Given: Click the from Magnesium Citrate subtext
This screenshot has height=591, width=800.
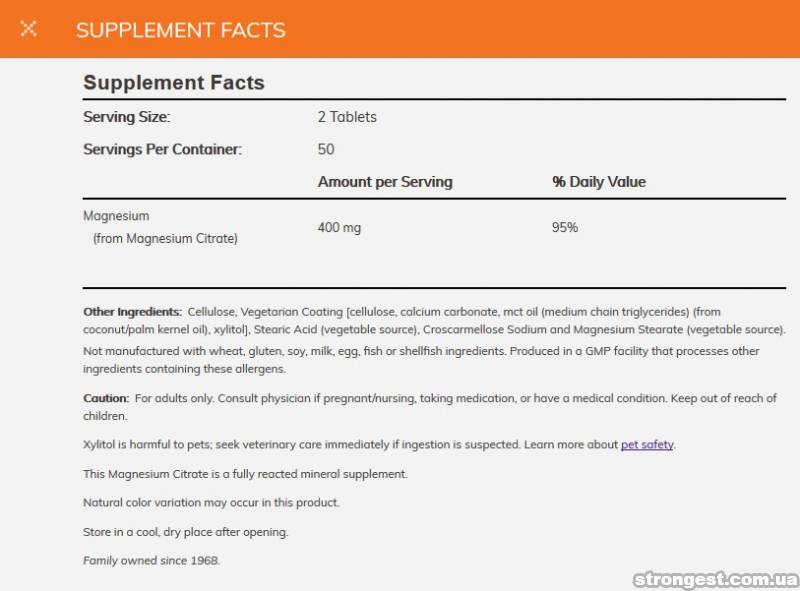Looking at the screenshot, I should [x=165, y=239].
